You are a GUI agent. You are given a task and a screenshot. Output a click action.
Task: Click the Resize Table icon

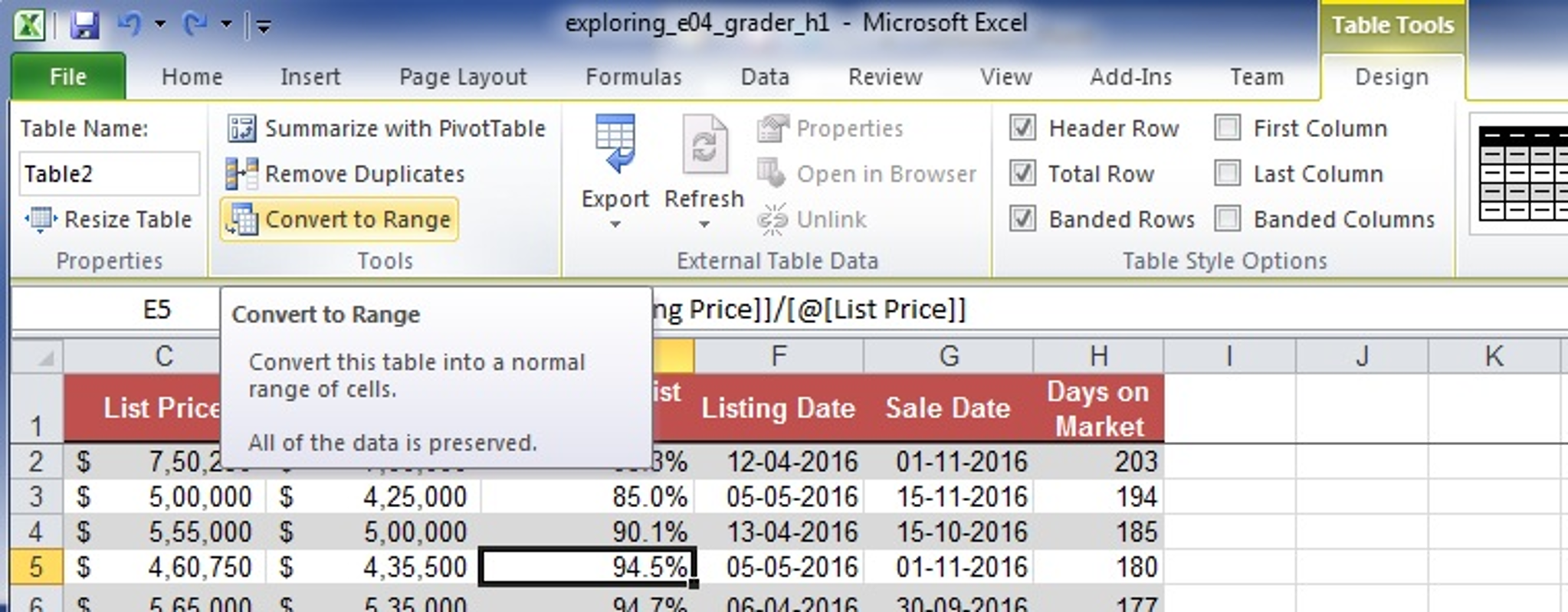click(x=40, y=220)
